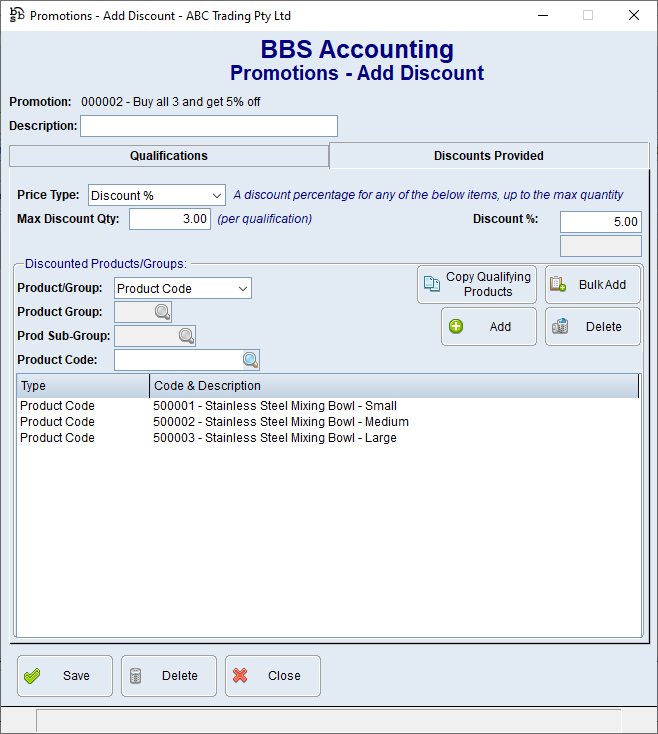Image resolution: width=658 pixels, height=734 pixels.
Task: Delete the selected discounted product entry
Action: [x=592, y=327]
